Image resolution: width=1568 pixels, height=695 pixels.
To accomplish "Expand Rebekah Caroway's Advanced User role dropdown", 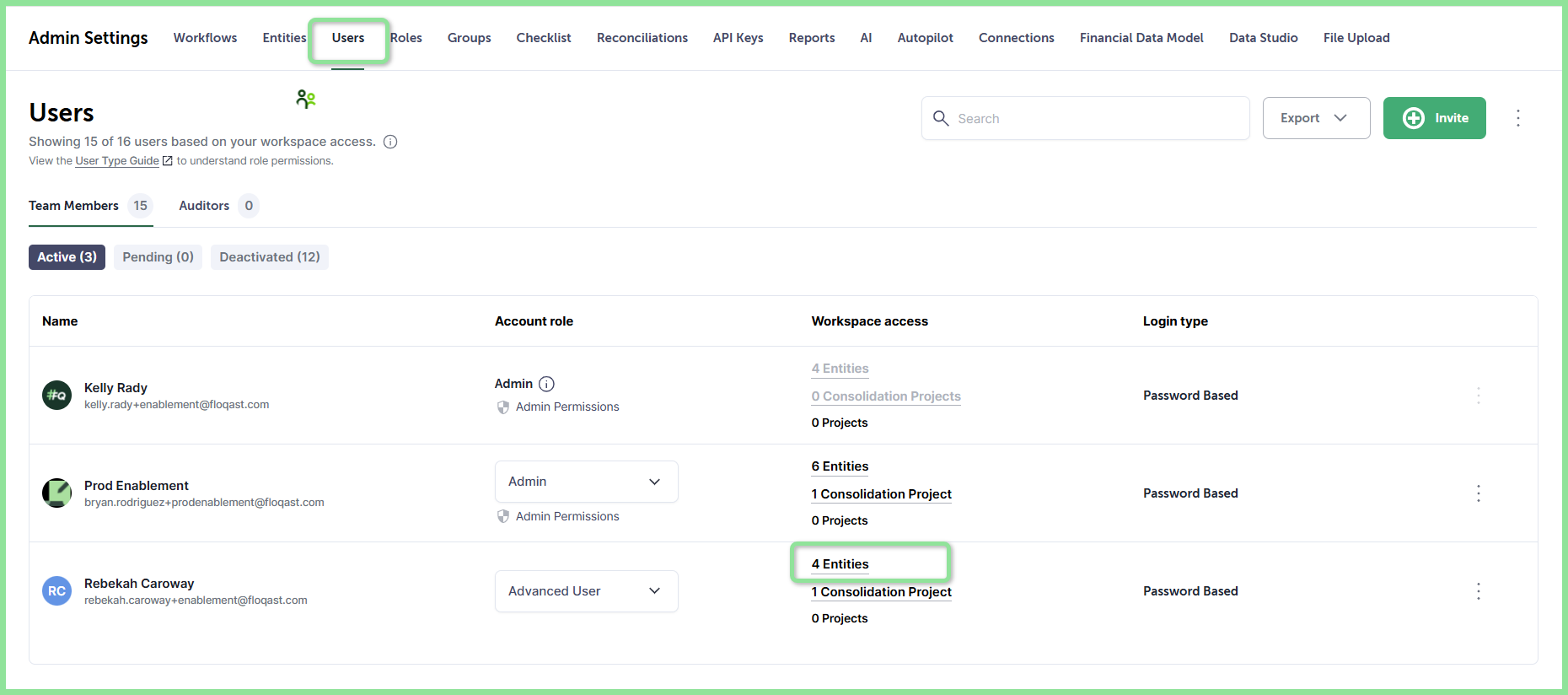I will click(x=587, y=591).
